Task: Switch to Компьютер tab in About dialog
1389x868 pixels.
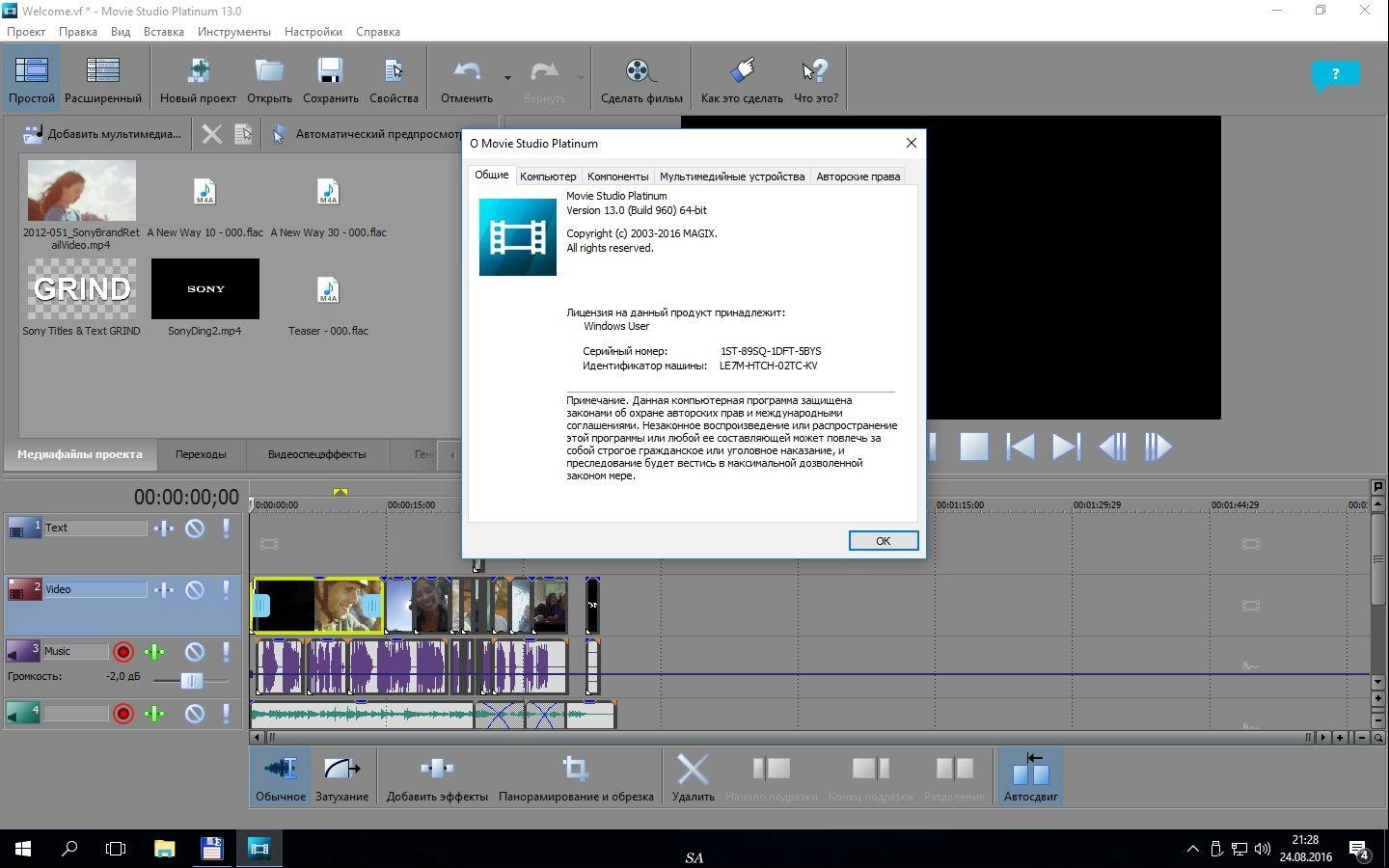Action: (548, 176)
